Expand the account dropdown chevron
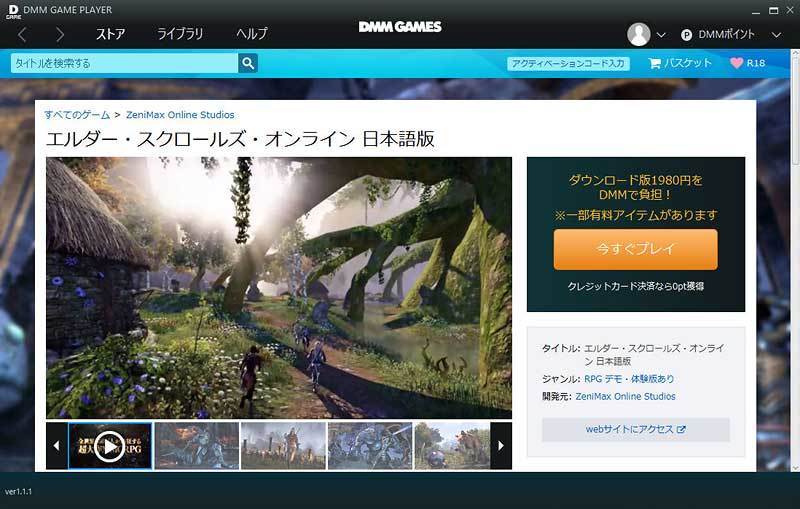Viewport: 800px width, 509px height. 661,35
